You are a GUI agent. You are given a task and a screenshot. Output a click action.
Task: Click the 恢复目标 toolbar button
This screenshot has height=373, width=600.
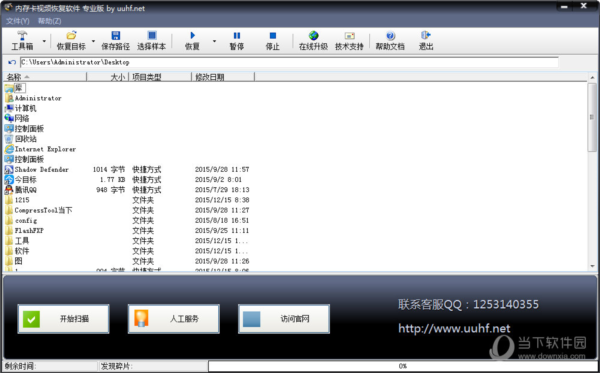coord(71,41)
